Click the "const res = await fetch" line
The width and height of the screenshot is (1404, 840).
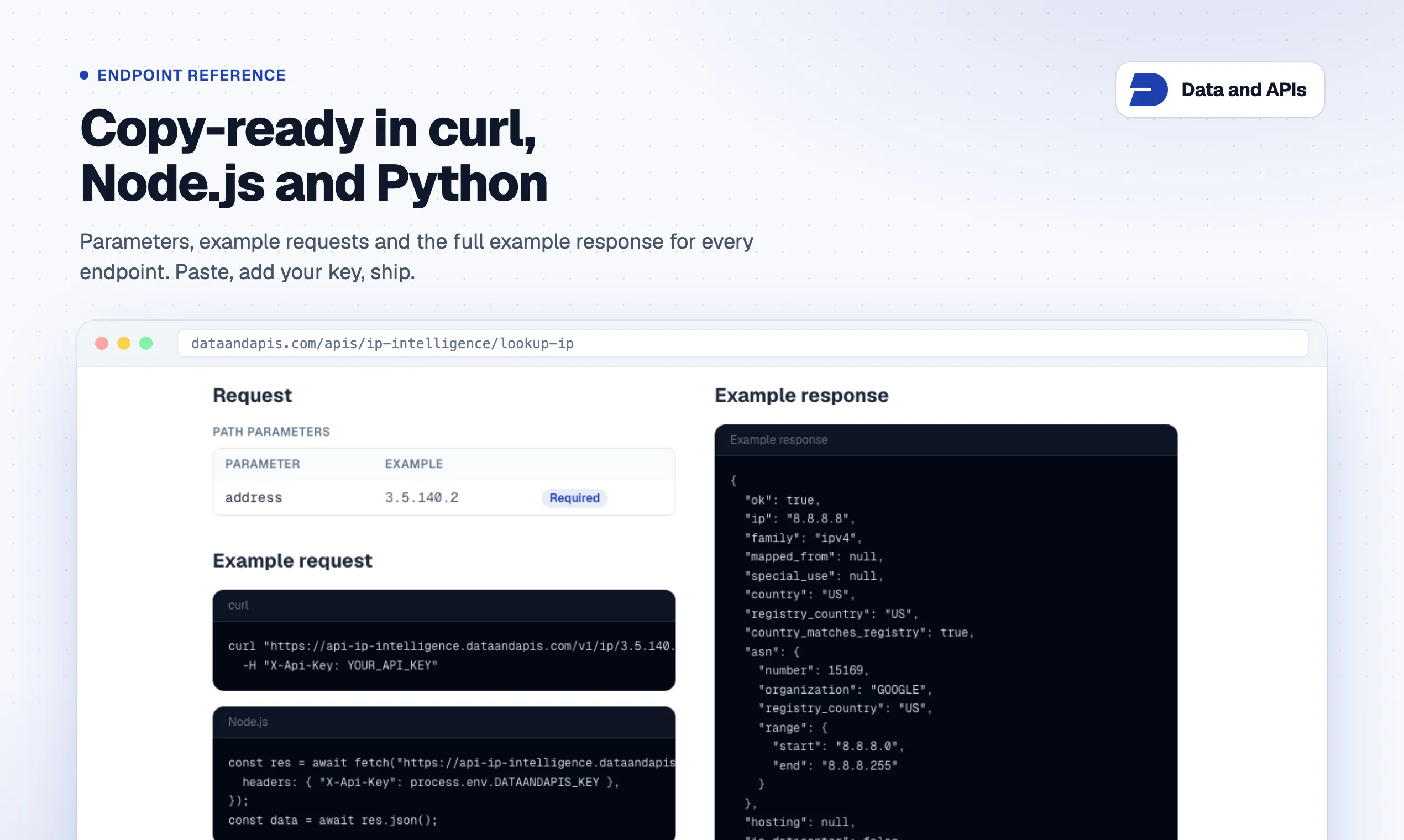452,763
